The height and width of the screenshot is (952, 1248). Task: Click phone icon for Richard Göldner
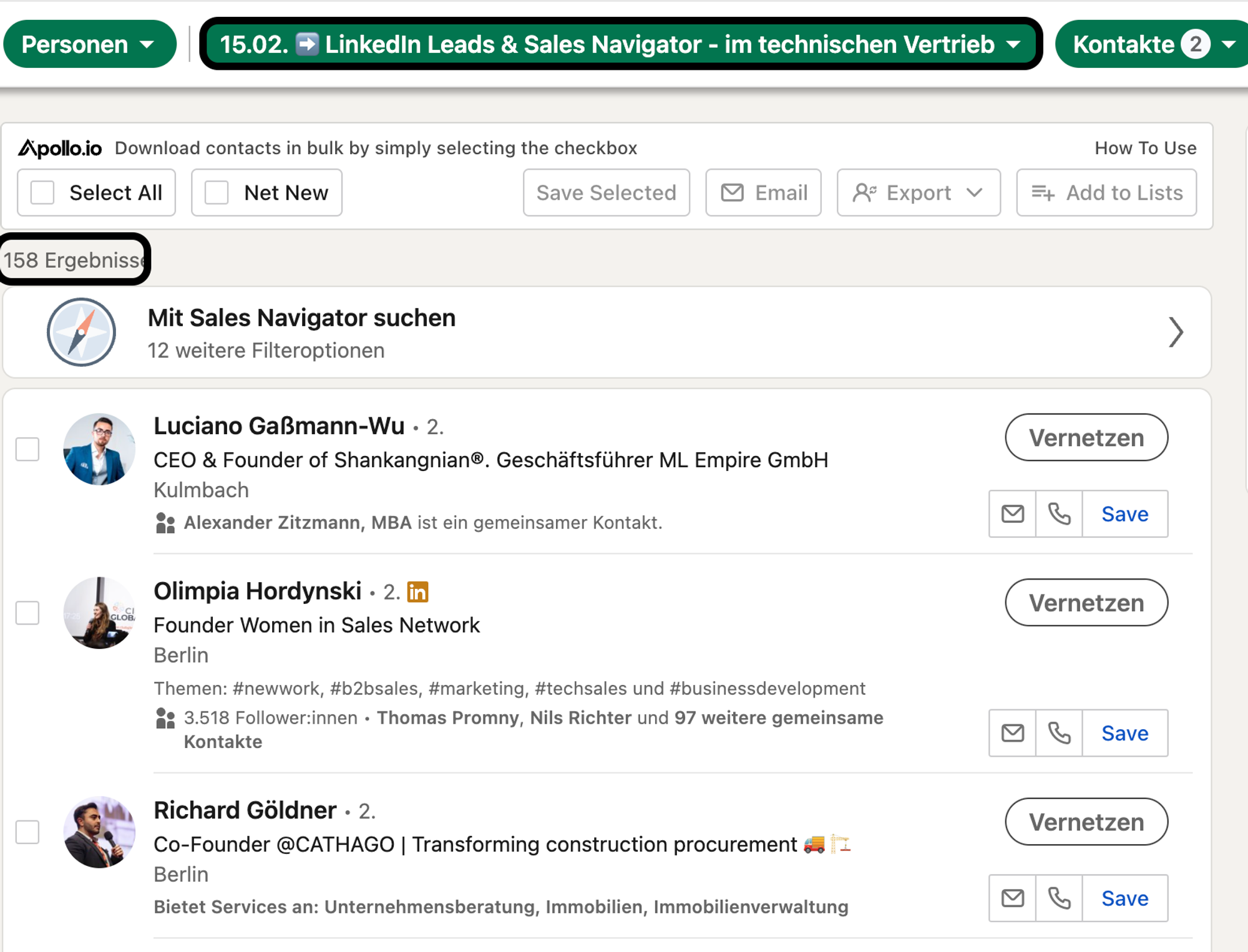(1059, 898)
